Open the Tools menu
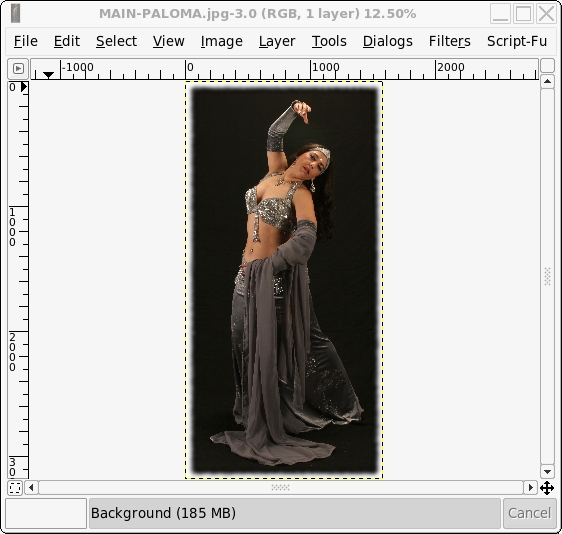This screenshot has width=562, height=534. (329, 42)
